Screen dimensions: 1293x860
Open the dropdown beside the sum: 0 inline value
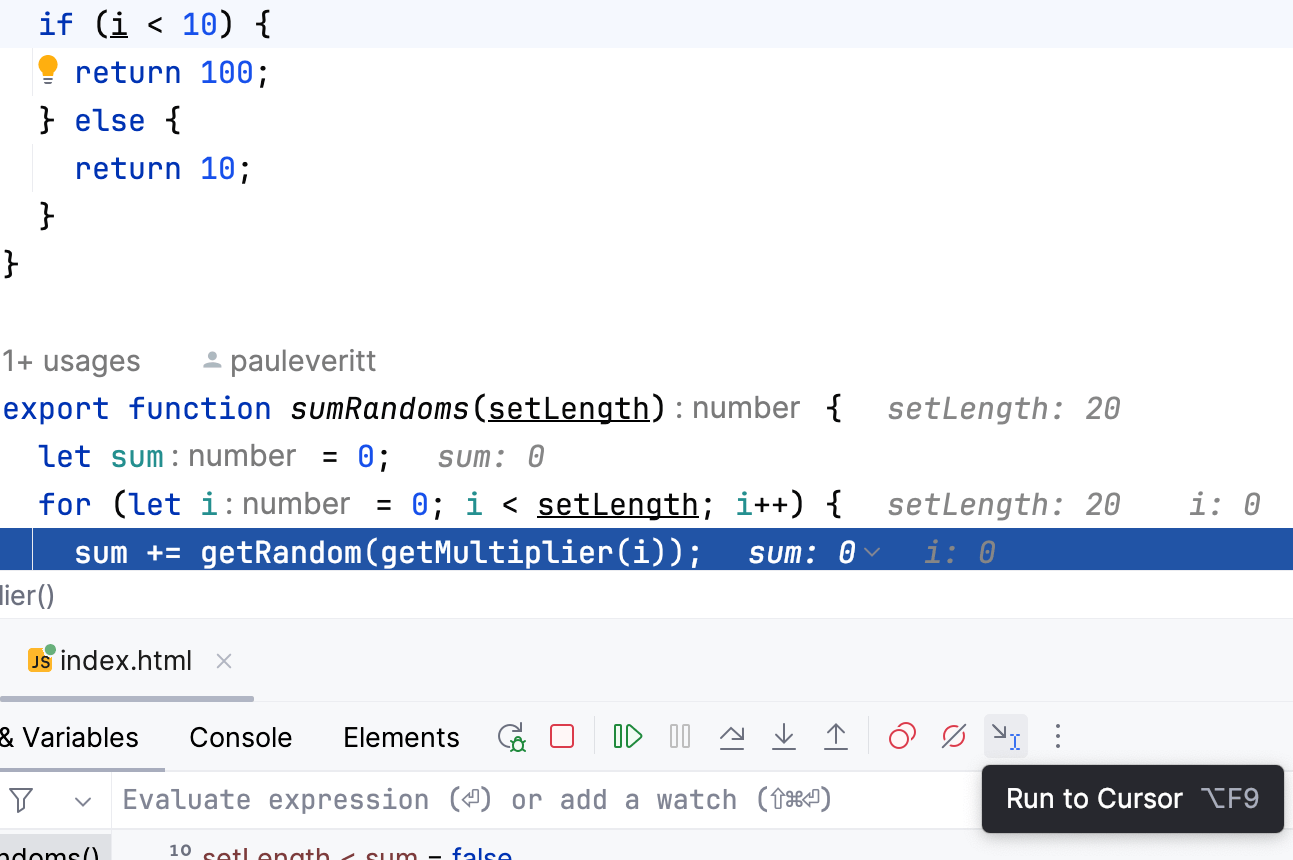click(872, 552)
